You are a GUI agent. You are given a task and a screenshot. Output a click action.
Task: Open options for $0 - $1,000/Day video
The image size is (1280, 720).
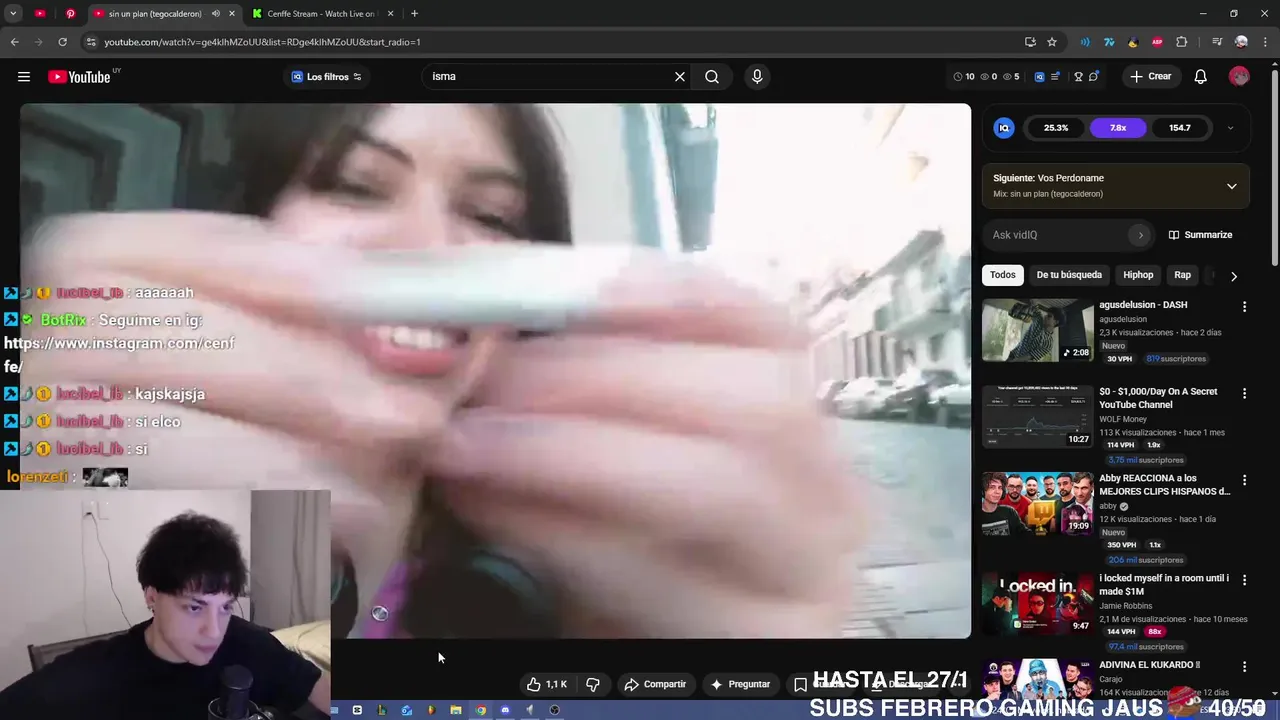tap(1244, 394)
